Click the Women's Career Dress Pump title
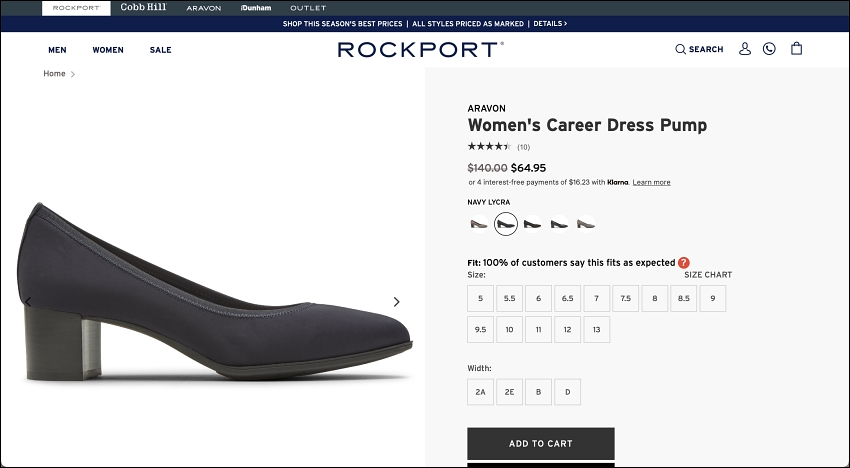 click(587, 125)
